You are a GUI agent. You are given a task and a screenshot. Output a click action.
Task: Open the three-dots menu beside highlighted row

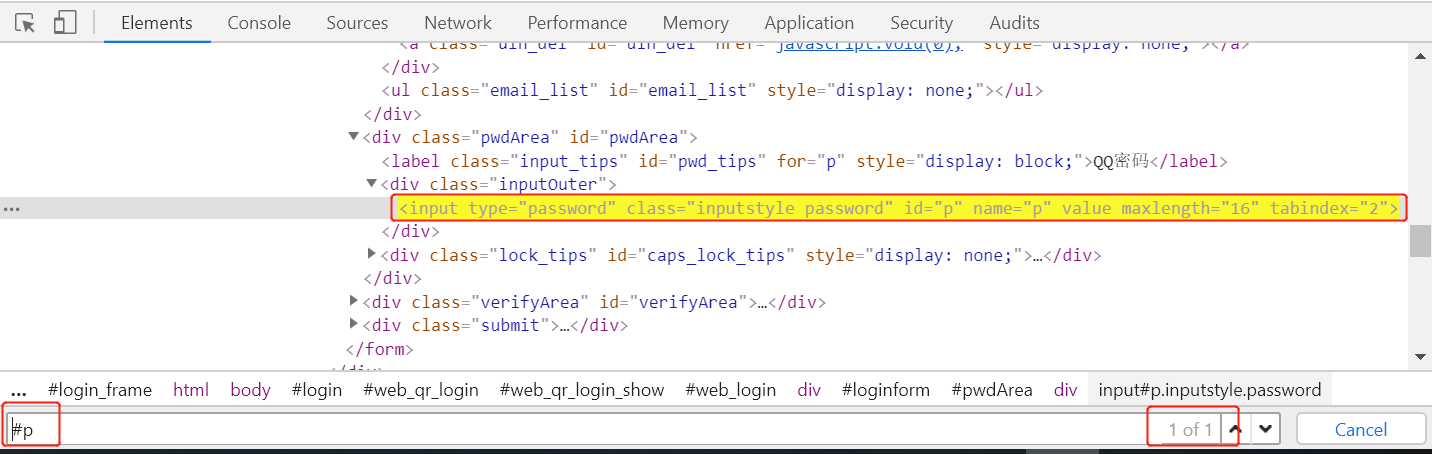pos(12,208)
